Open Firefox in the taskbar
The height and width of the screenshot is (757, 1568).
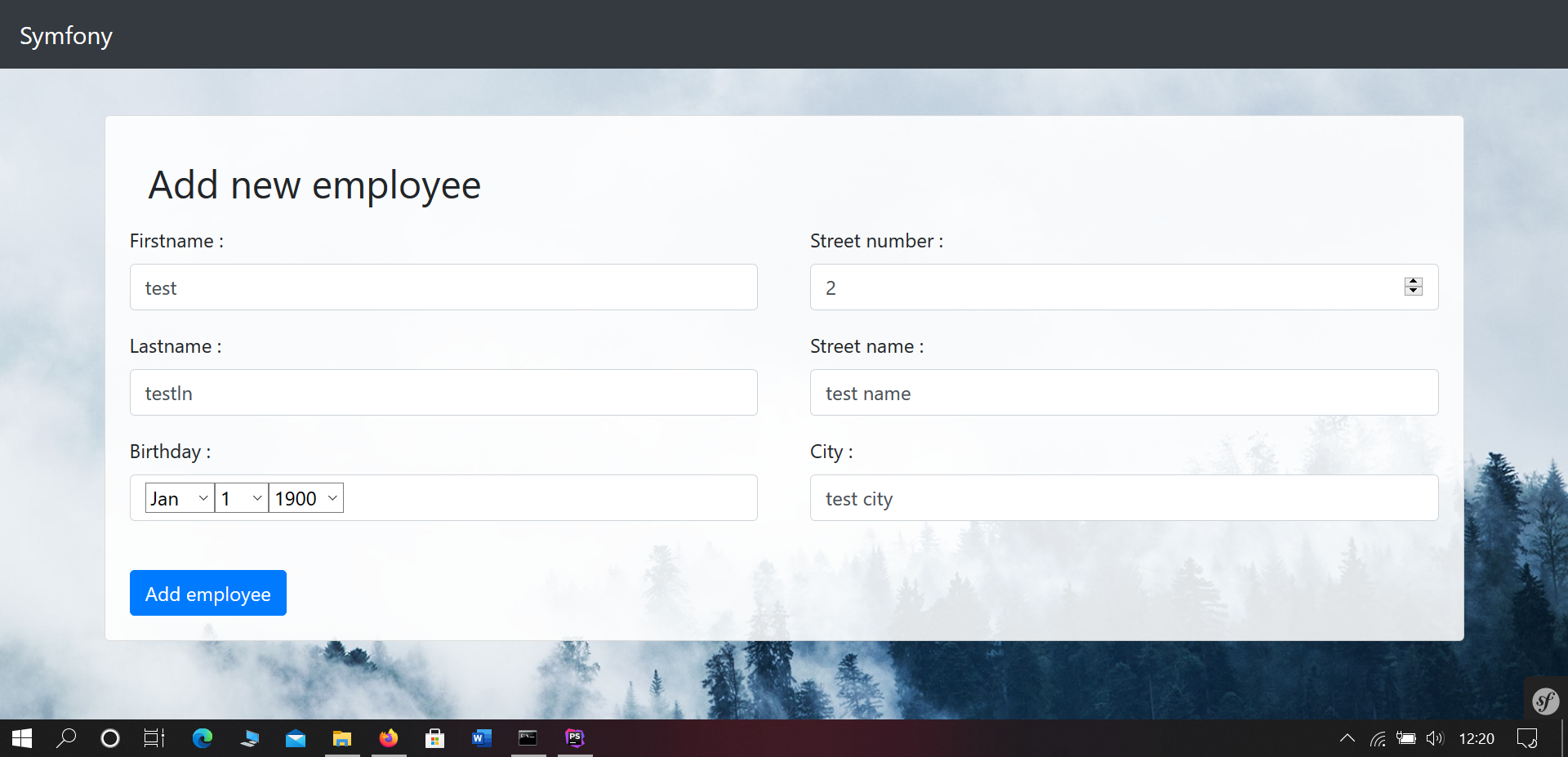pyautogui.click(x=389, y=738)
